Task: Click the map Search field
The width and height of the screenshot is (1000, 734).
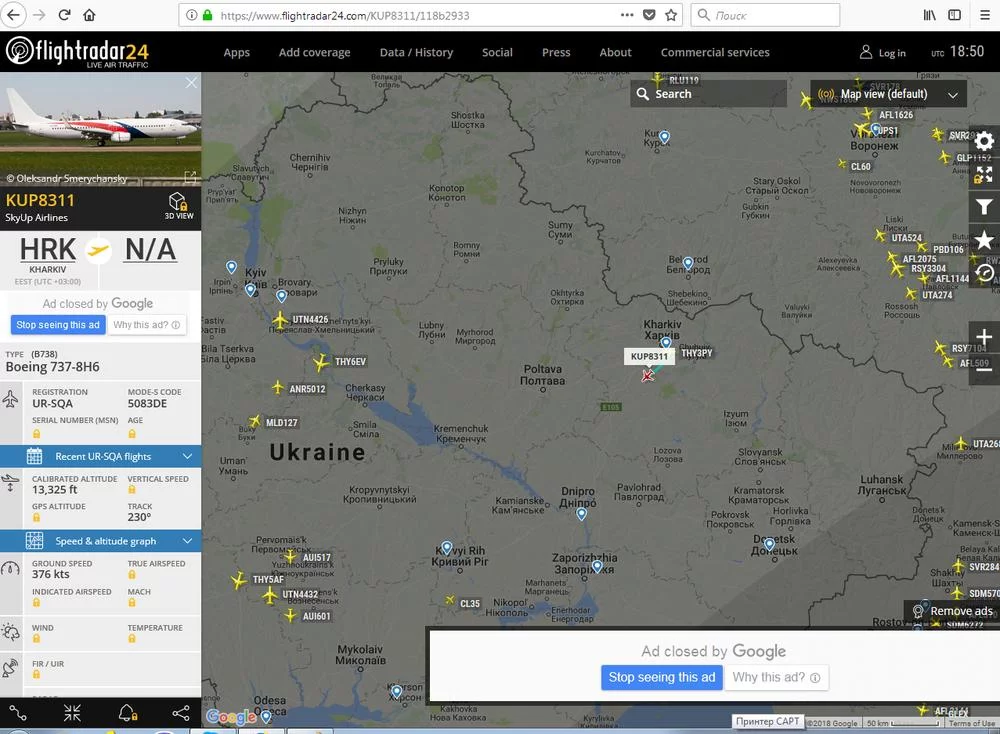Action: click(x=708, y=94)
